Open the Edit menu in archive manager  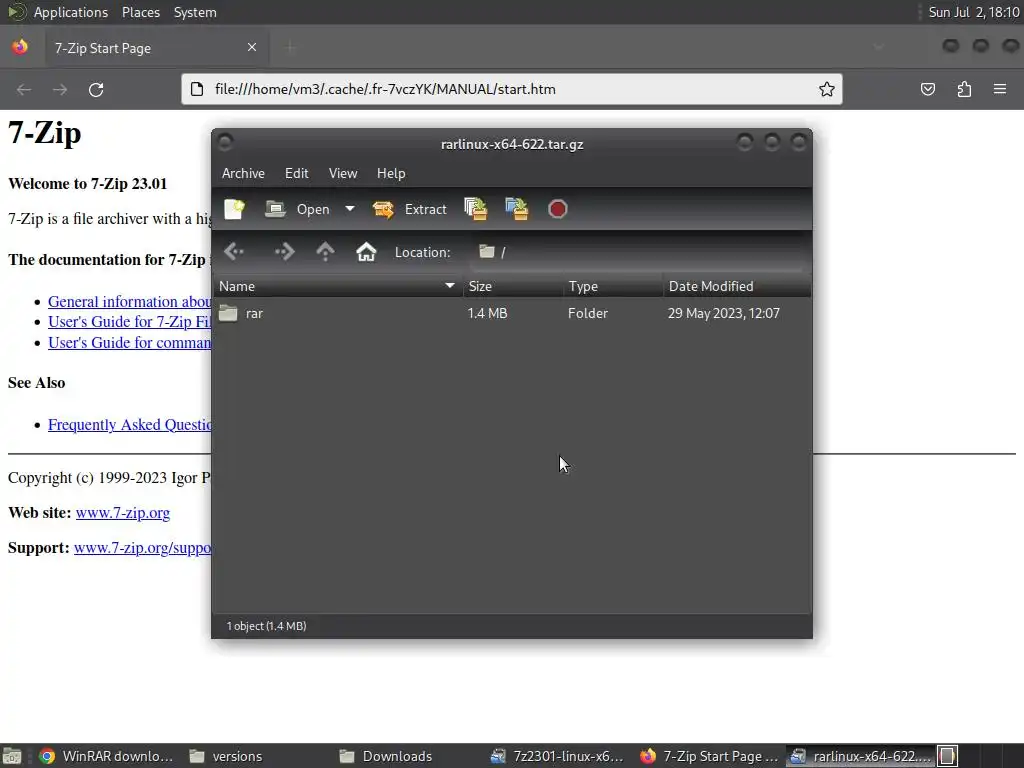click(x=296, y=173)
